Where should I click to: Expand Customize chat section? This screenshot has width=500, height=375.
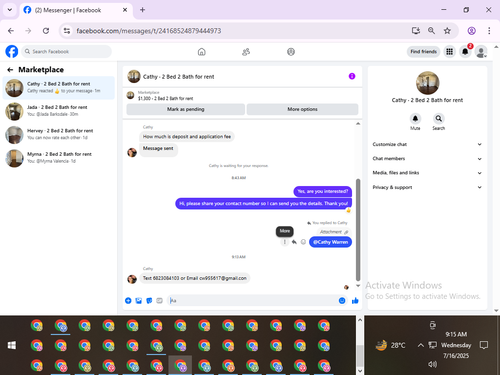(427, 144)
